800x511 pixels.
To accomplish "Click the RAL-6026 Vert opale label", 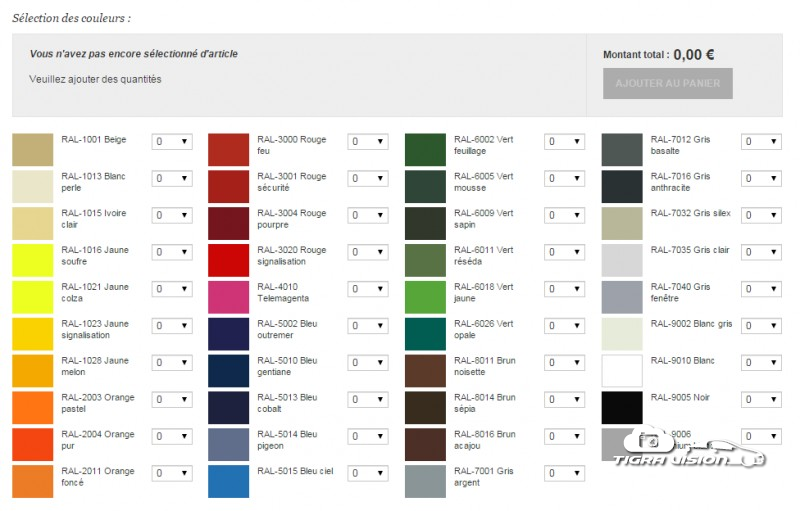I will (483, 329).
